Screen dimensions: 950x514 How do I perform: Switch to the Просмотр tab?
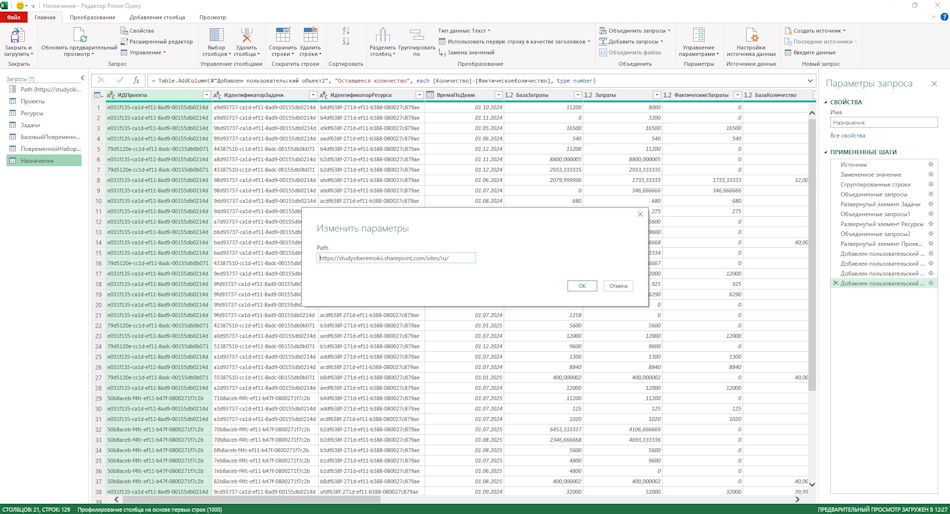click(x=213, y=17)
